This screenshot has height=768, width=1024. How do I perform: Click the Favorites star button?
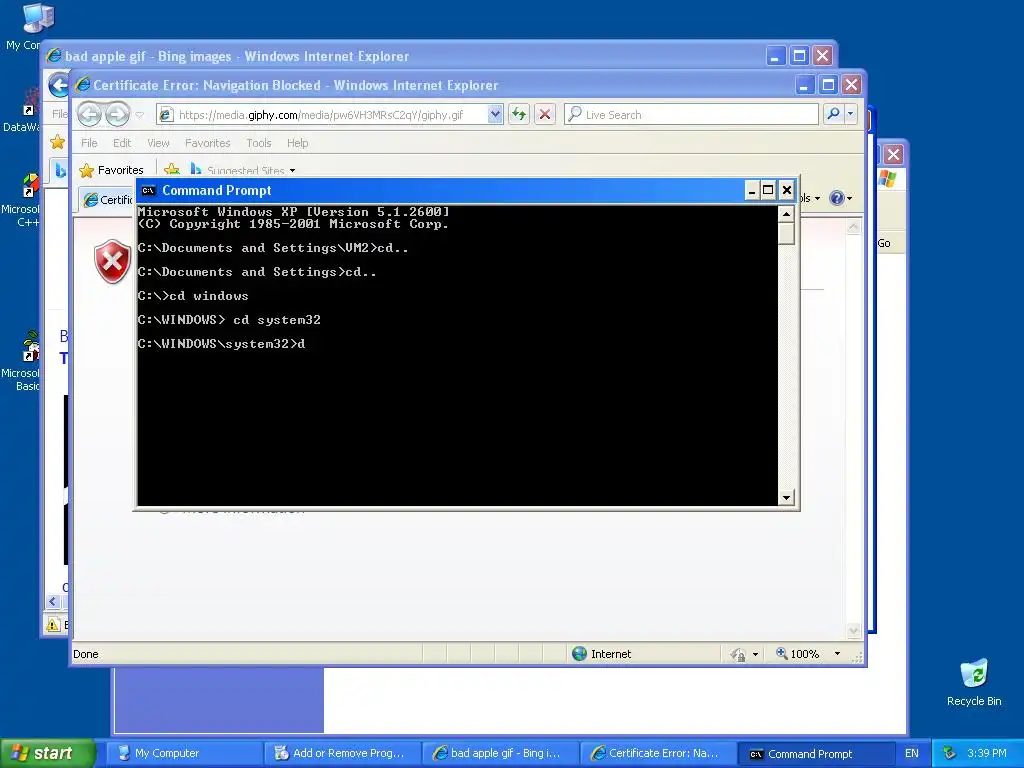pyautogui.click(x=112, y=170)
